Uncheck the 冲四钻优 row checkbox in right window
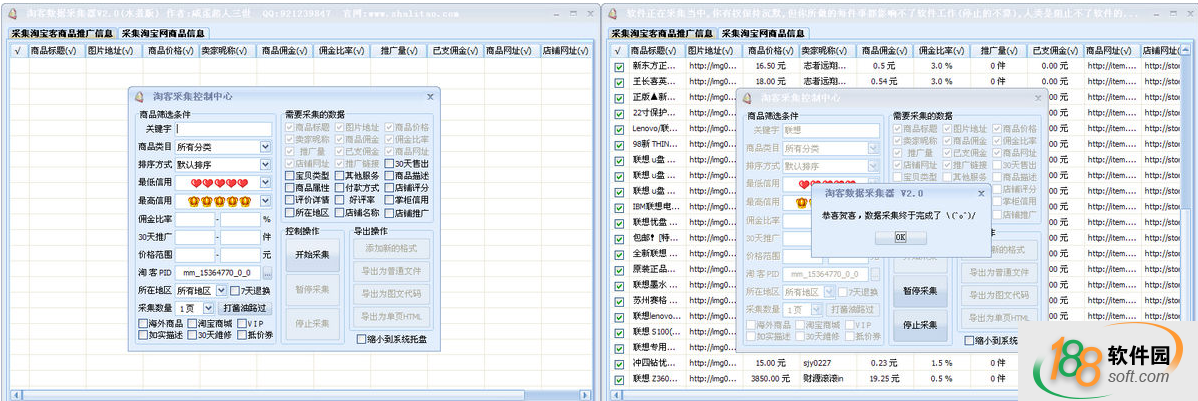The image size is (1198, 401). point(619,363)
